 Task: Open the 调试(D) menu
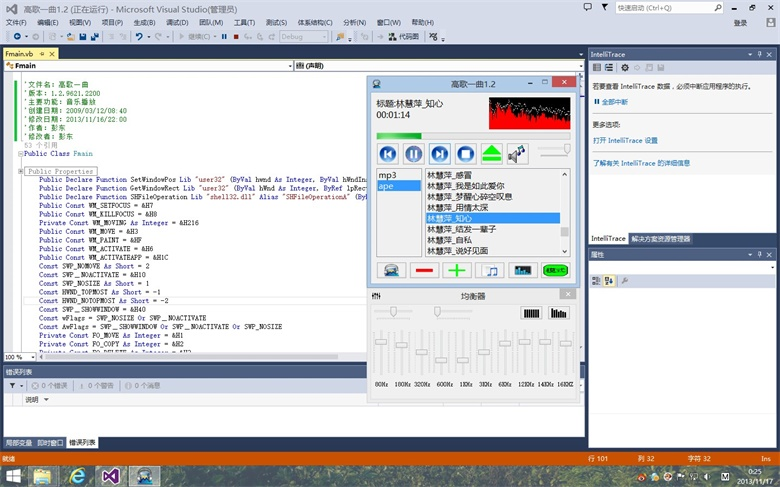[x=176, y=21]
